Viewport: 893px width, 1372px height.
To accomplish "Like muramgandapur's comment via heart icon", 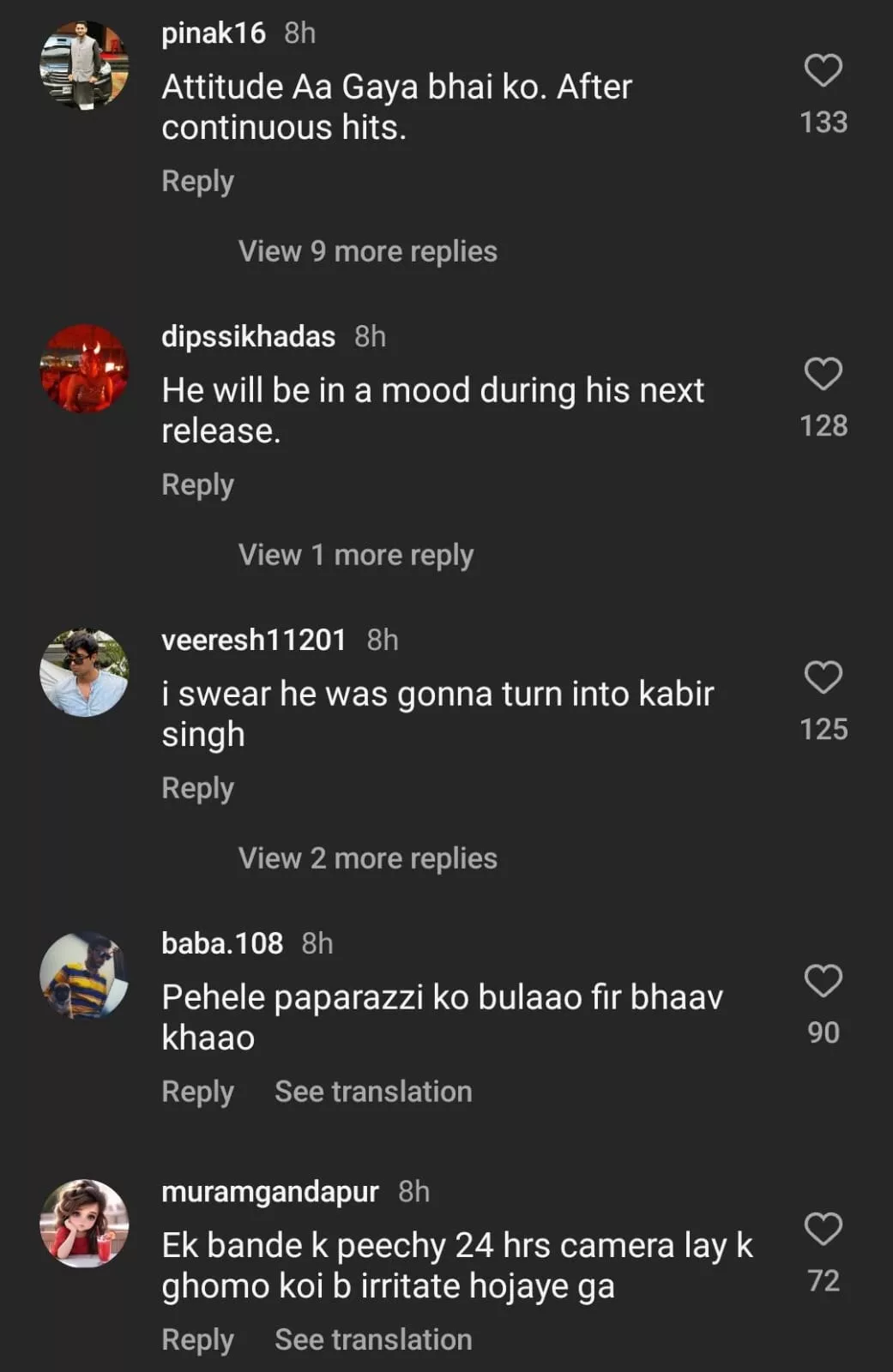I will click(823, 1229).
